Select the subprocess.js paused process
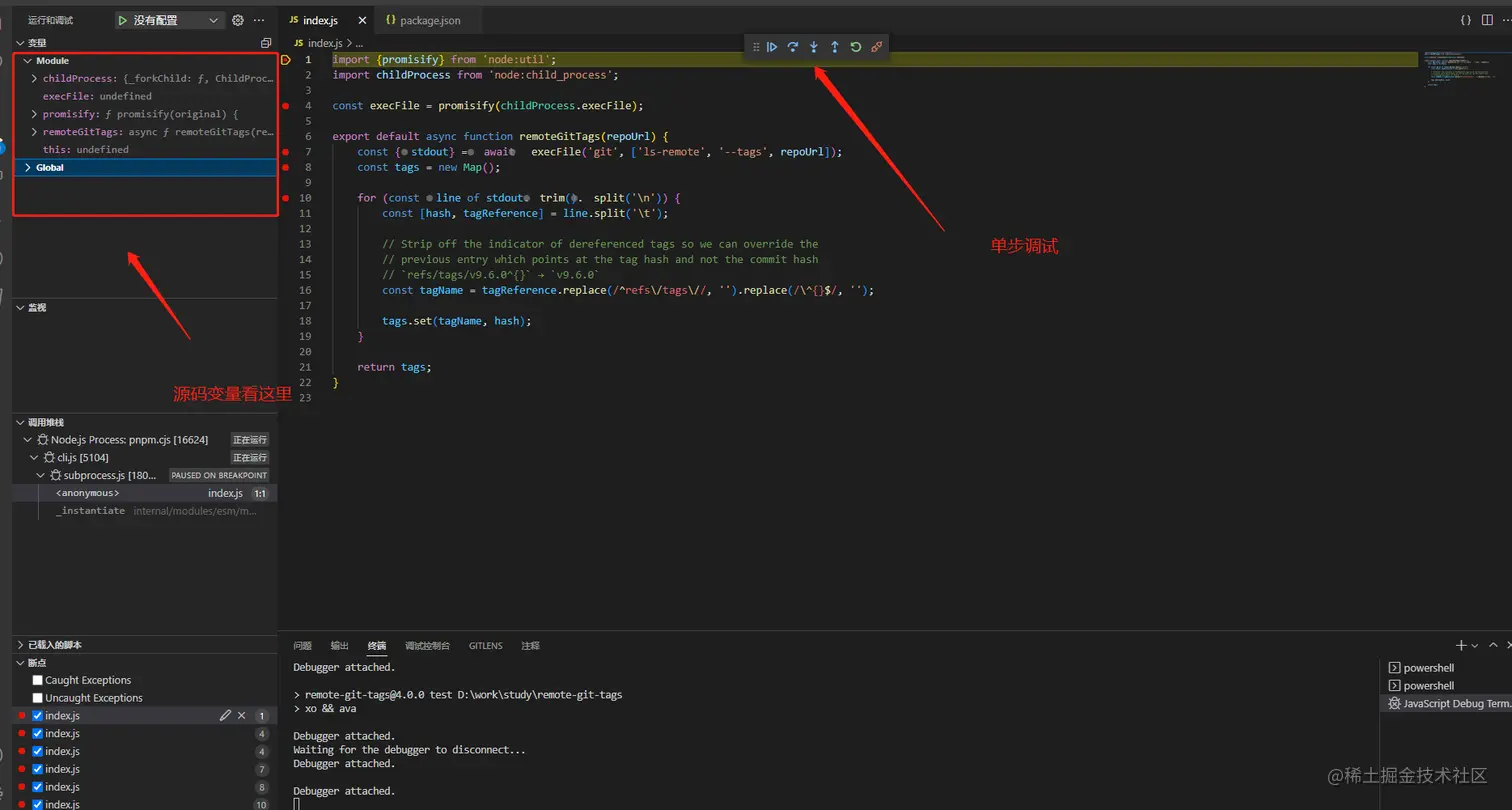The height and width of the screenshot is (810, 1512). click(144, 475)
